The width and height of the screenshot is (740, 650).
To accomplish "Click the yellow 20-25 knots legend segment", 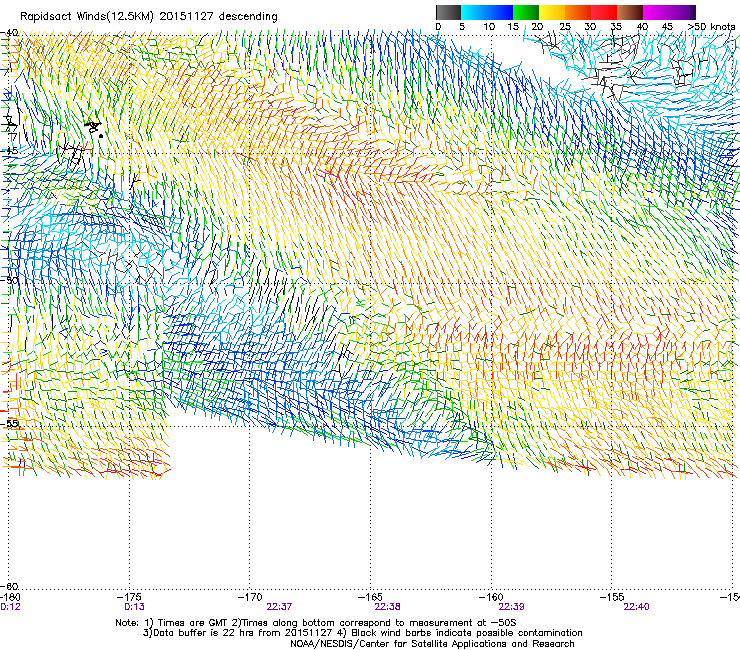I will (x=552, y=12).
